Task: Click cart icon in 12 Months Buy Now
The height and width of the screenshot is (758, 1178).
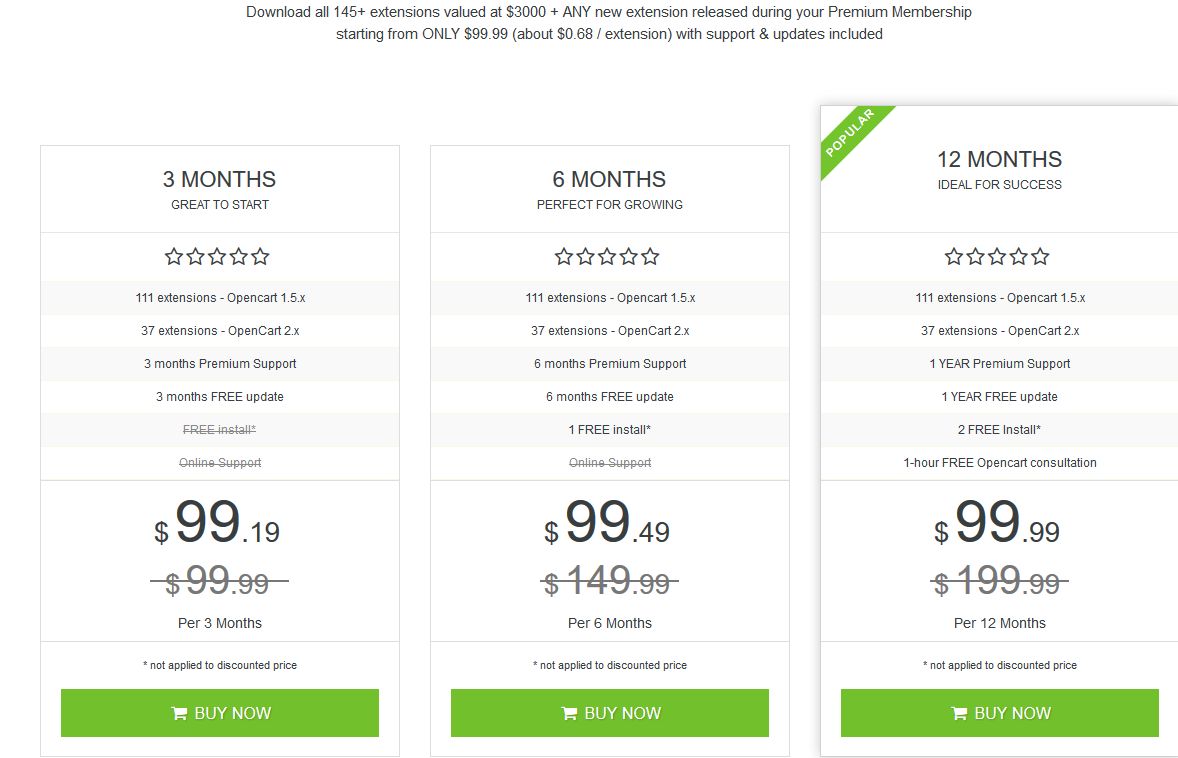Action: pyautogui.click(x=960, y=713)
